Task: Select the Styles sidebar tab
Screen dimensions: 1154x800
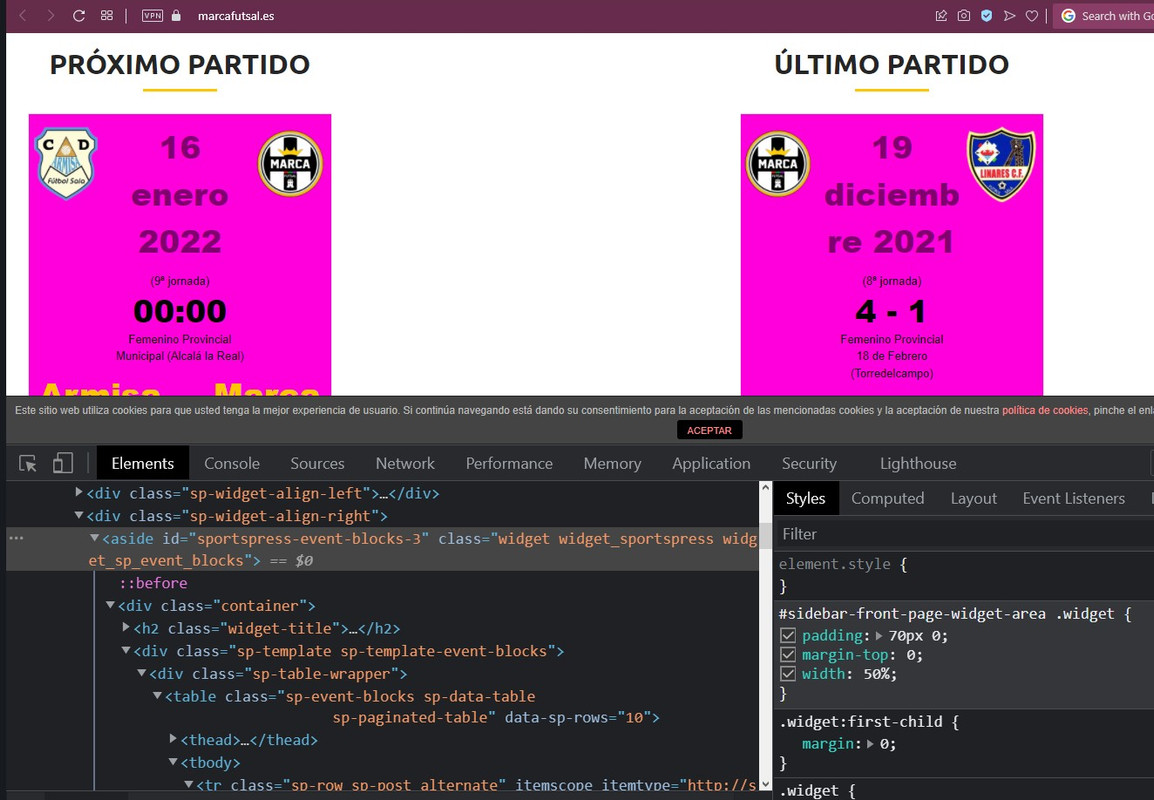Action: pyautogui.click(x=805, y=498)
